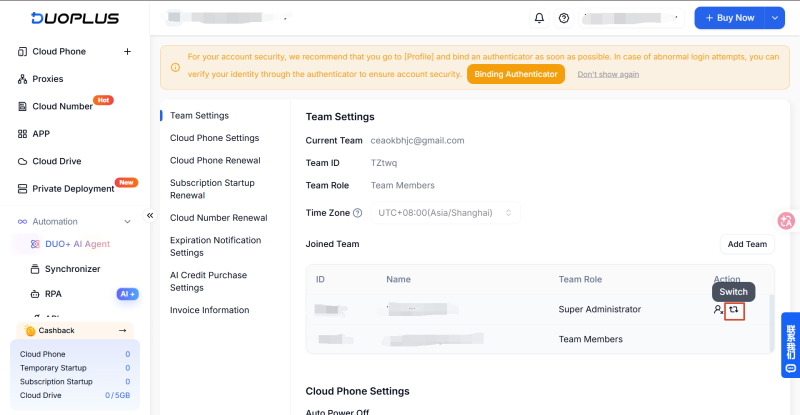Click the New badge on Private Deployment
This screenshot has height=415, width=800.
(x=126, y=182)
